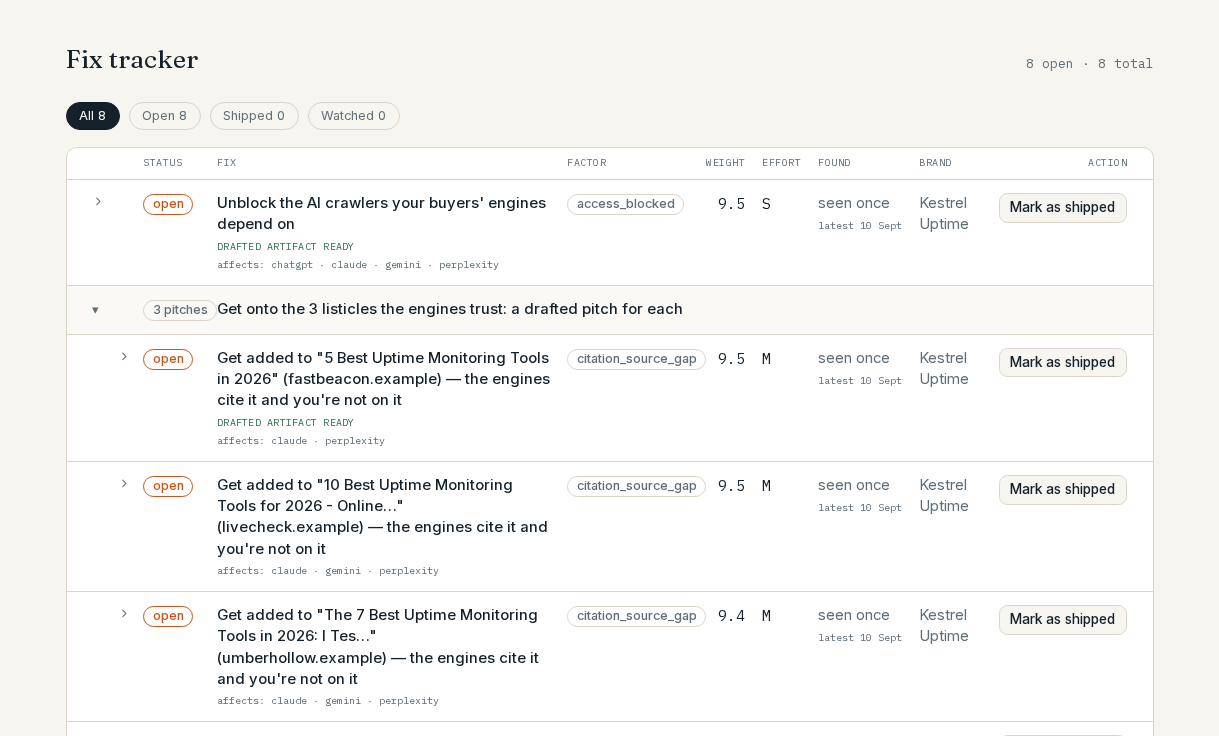This screenshot has width=1219, height=736.
Task: Click '8 open · 8 total' summary
Action: 1089,64
